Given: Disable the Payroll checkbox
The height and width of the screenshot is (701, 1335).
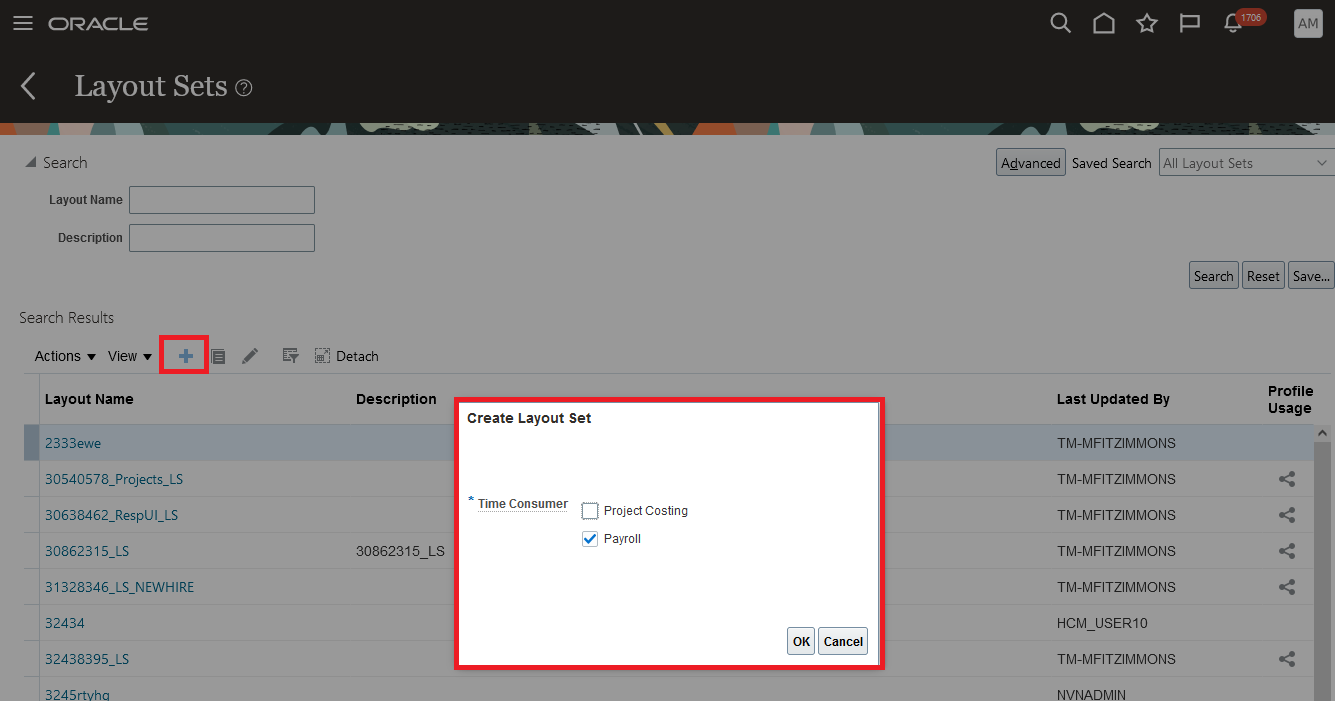Looking at the screenshot, I should (x=590, y=538).
